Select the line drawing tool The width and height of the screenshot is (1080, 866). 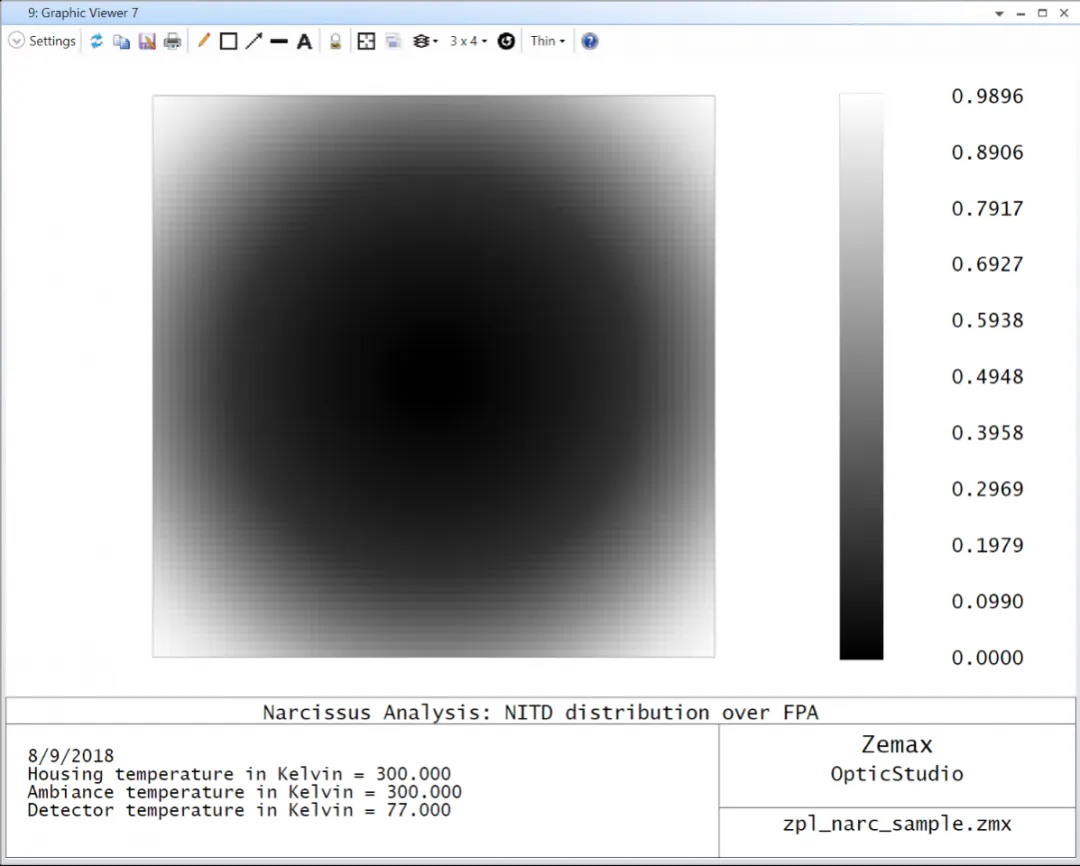279,41
